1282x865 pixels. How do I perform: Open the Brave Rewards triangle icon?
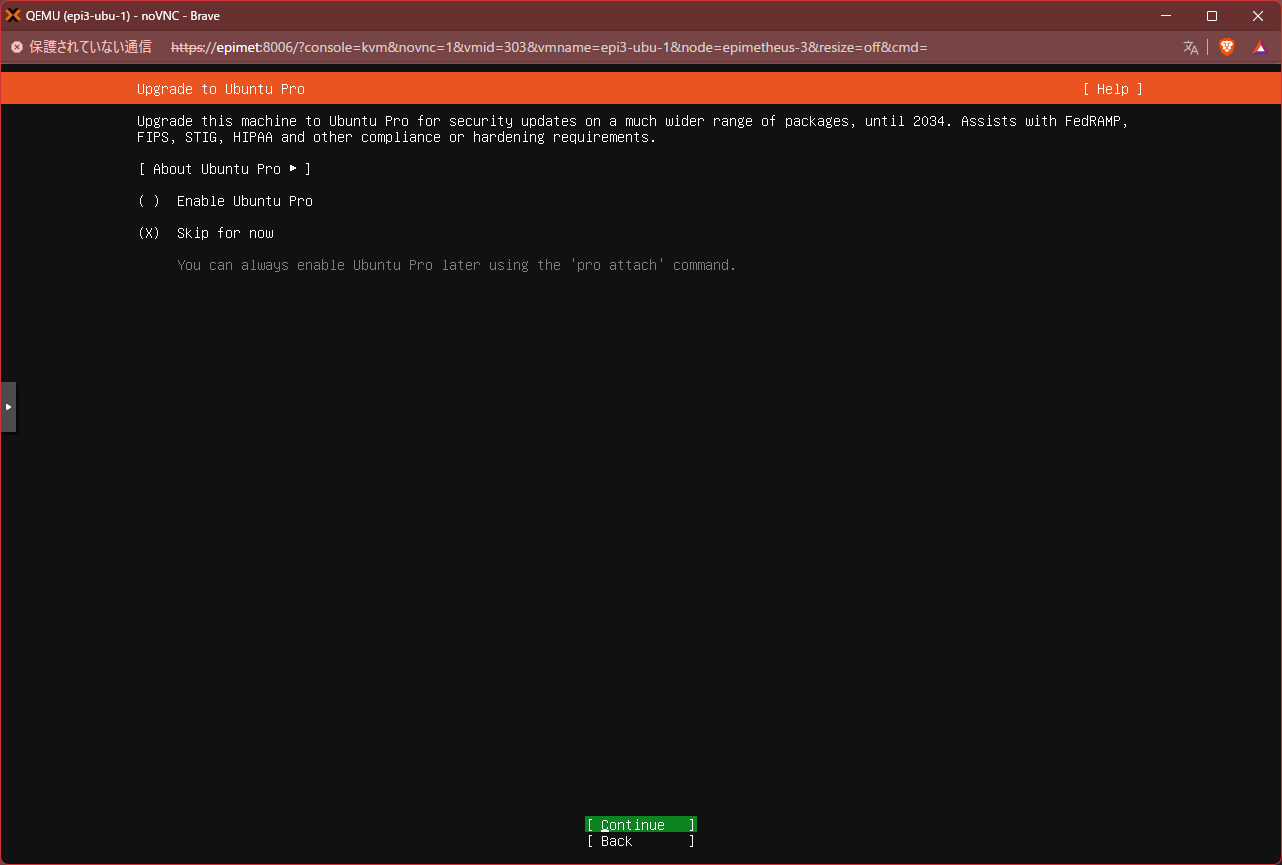[1260, 47]
